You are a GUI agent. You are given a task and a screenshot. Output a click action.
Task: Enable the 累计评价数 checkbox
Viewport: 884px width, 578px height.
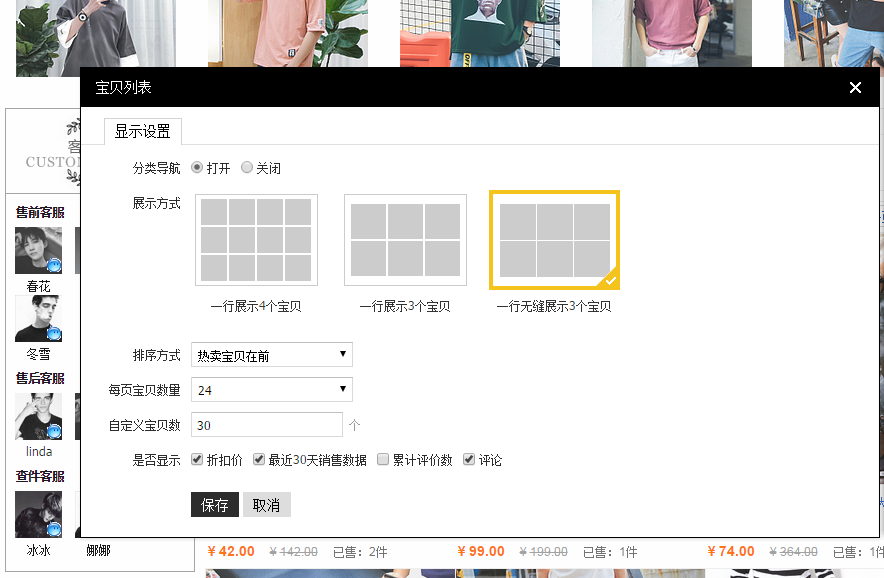coord(383,460)
